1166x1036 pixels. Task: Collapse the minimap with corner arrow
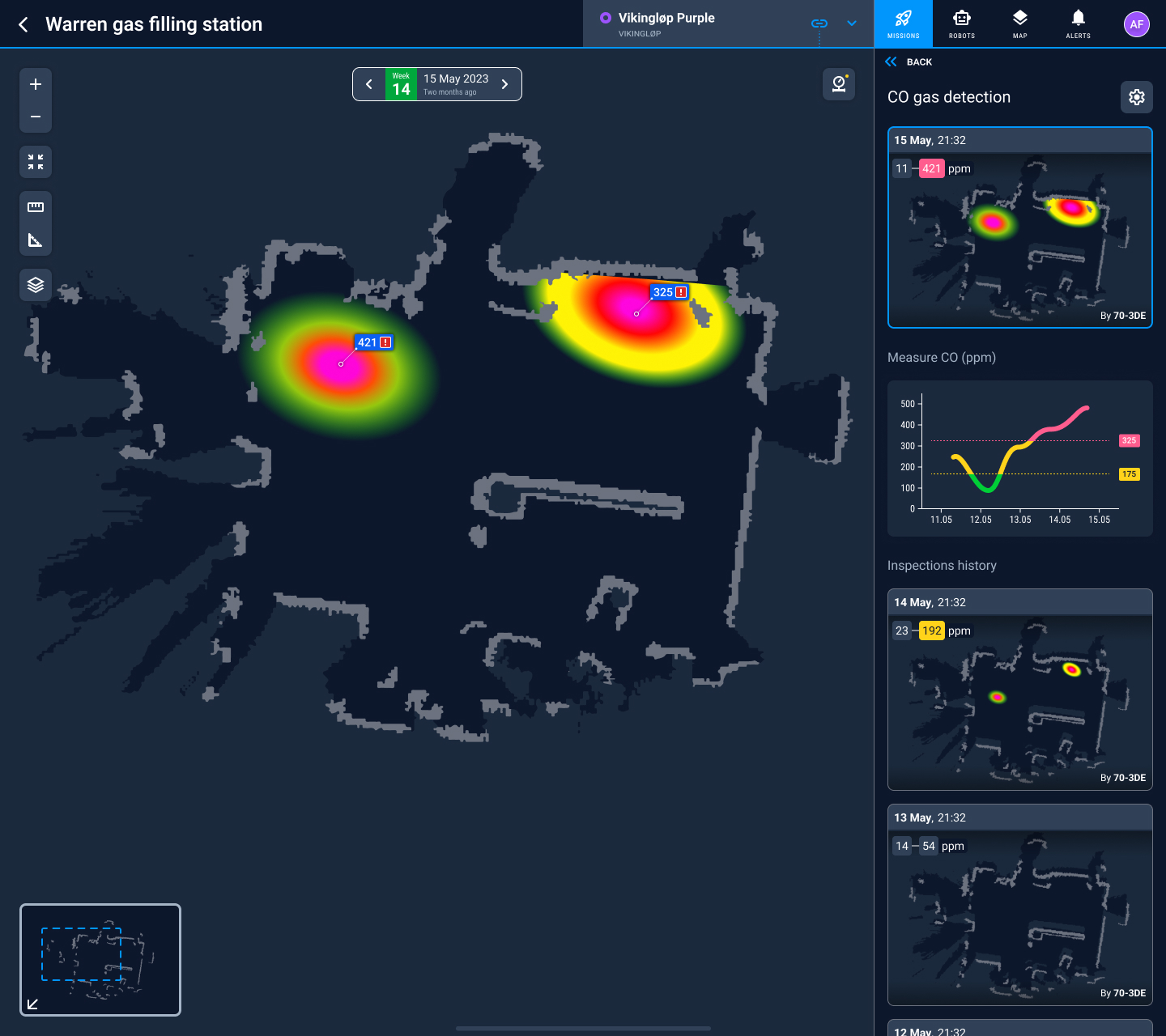click(33, 1004)
